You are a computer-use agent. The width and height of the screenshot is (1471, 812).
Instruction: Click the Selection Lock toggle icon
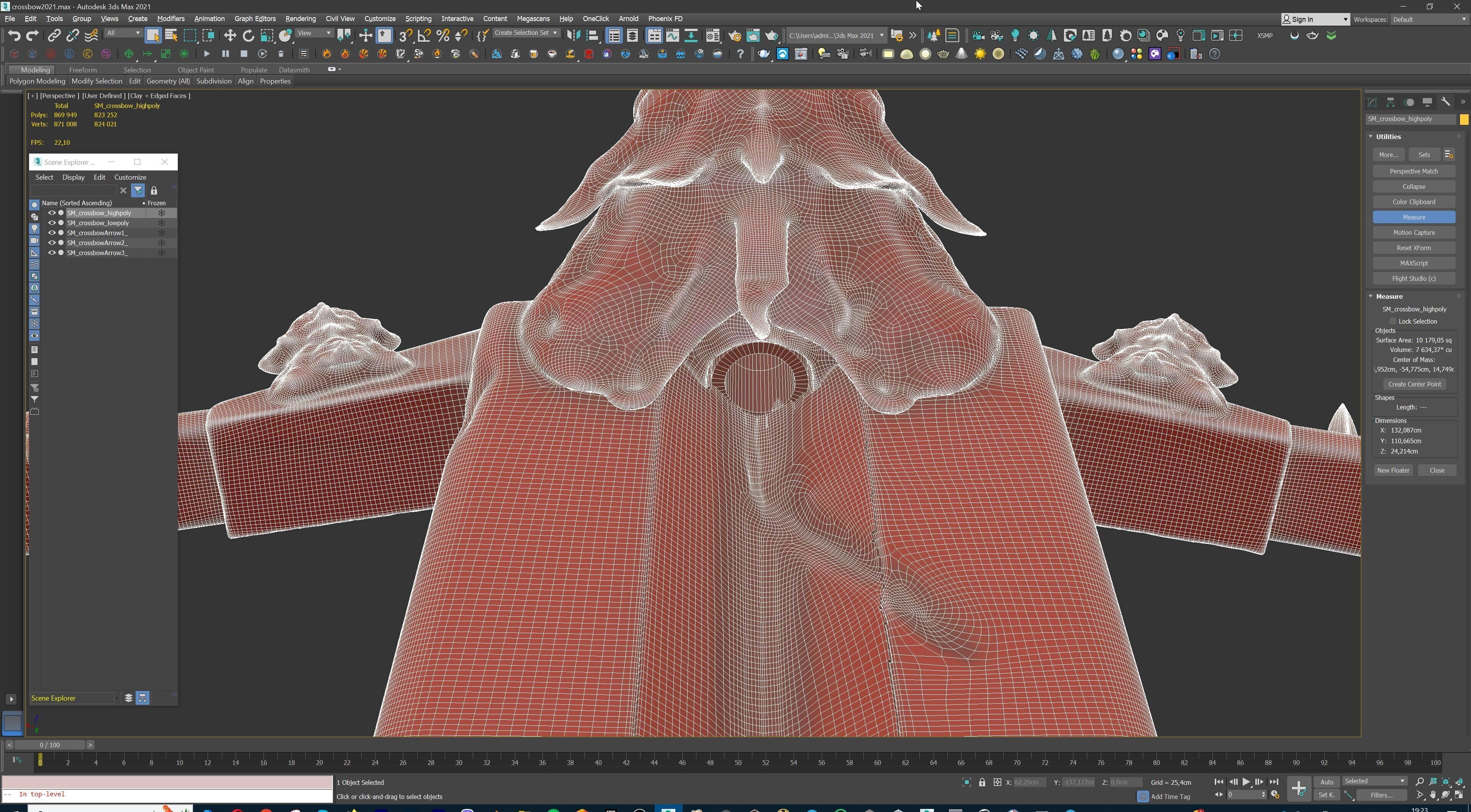981,782
